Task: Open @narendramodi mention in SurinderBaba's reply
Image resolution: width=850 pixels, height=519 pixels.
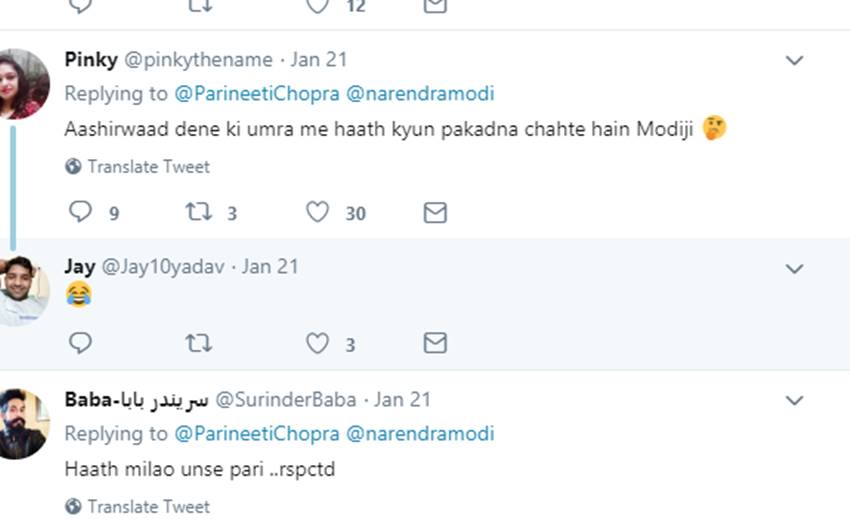Action: point(420,434)
